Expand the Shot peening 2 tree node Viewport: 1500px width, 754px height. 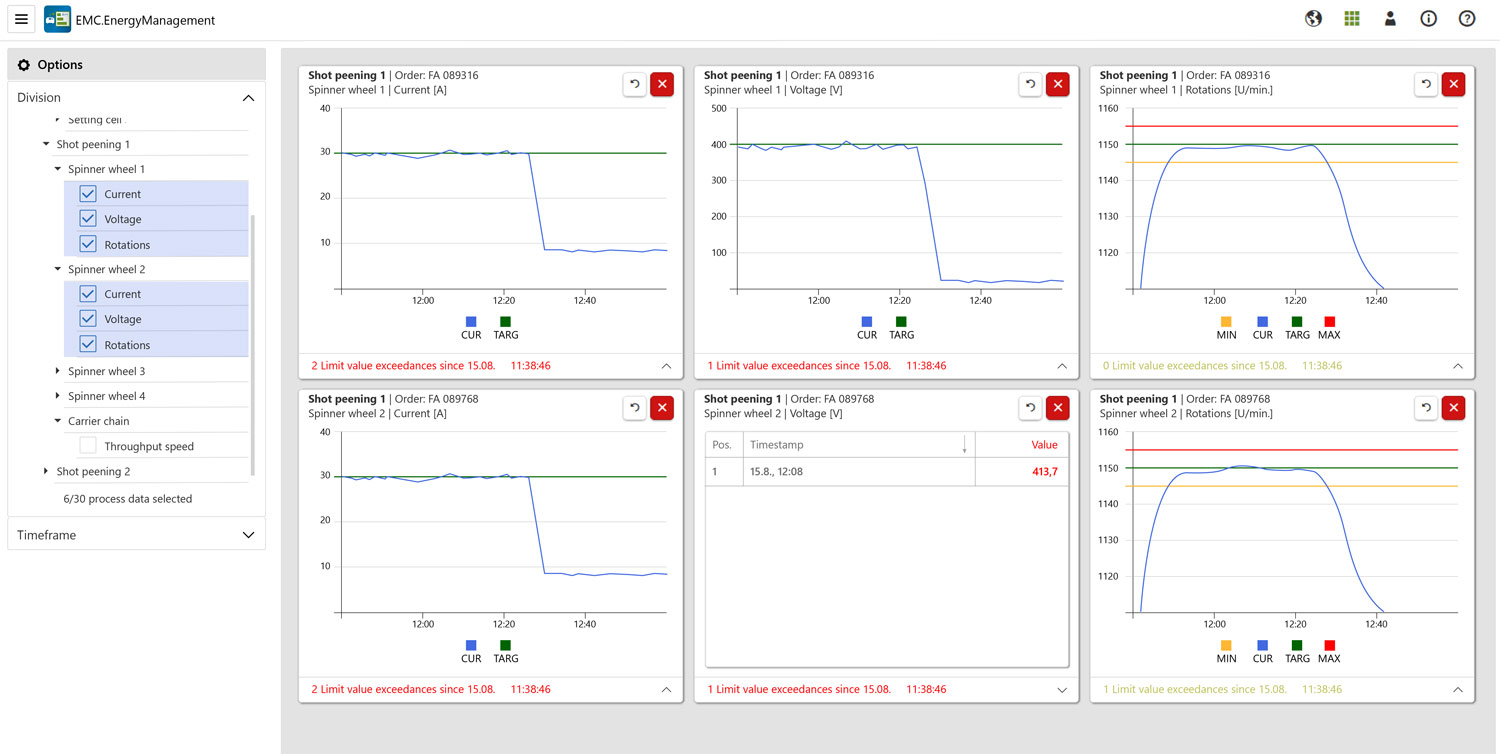[46, 471]
